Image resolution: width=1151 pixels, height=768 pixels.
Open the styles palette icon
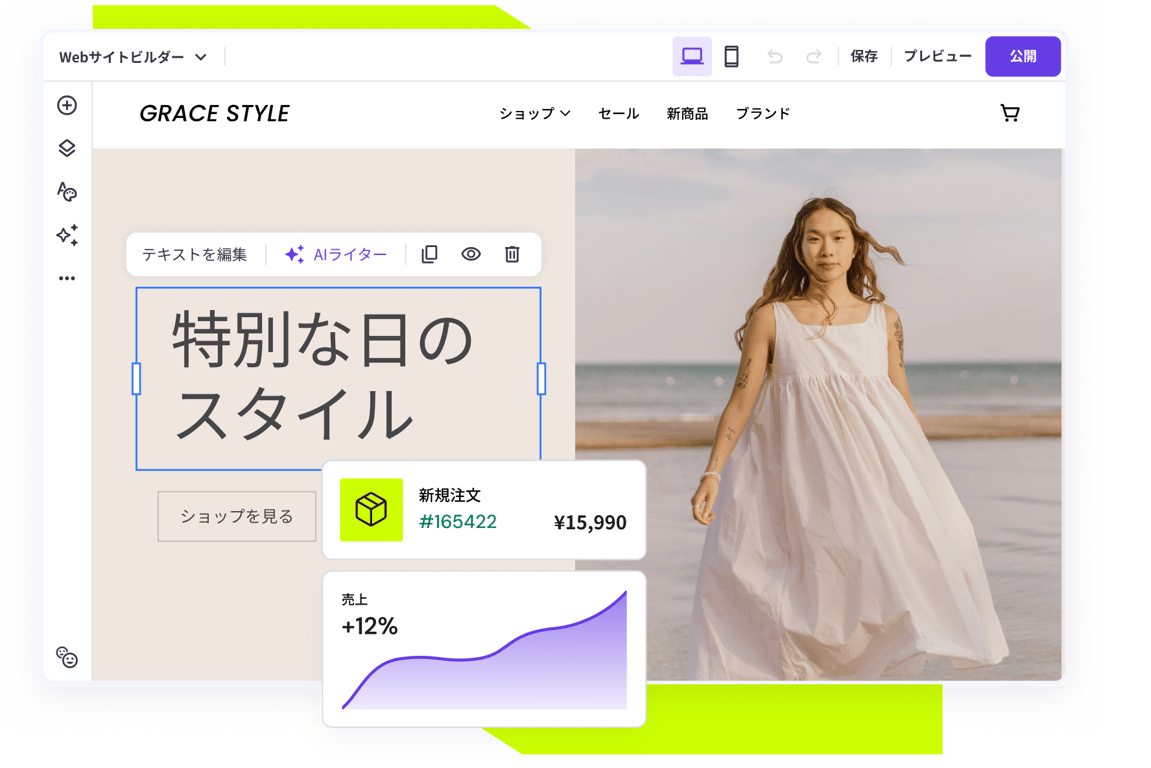tap(67, 192)
